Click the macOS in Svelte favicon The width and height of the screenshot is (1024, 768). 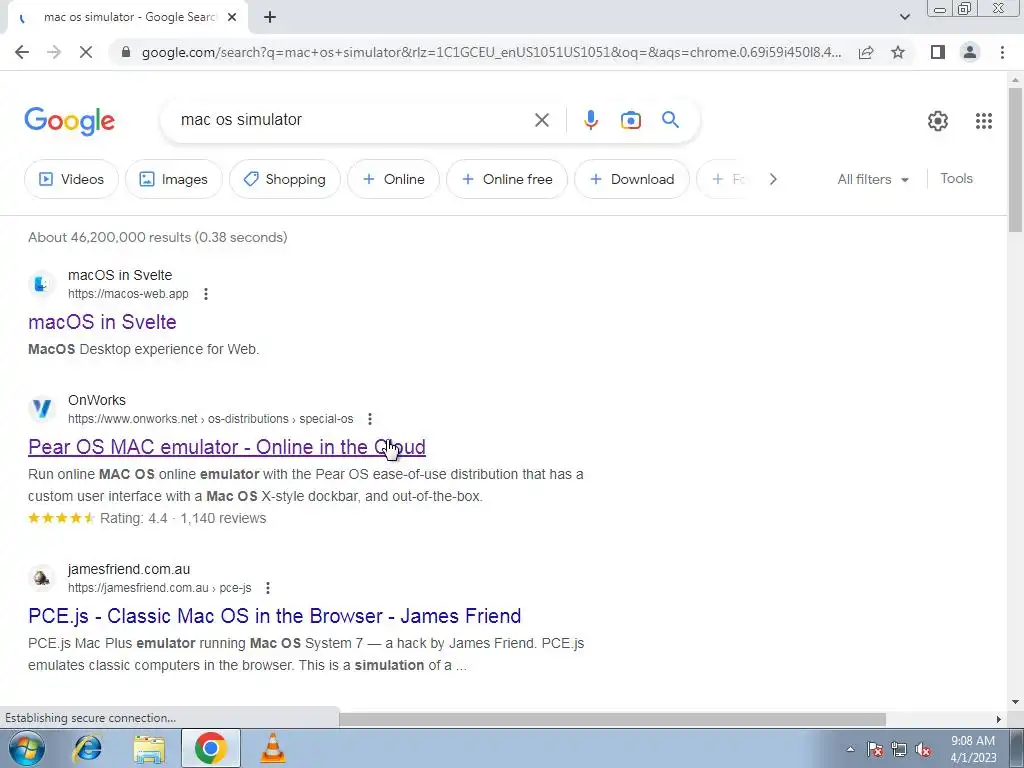point(41,284)
